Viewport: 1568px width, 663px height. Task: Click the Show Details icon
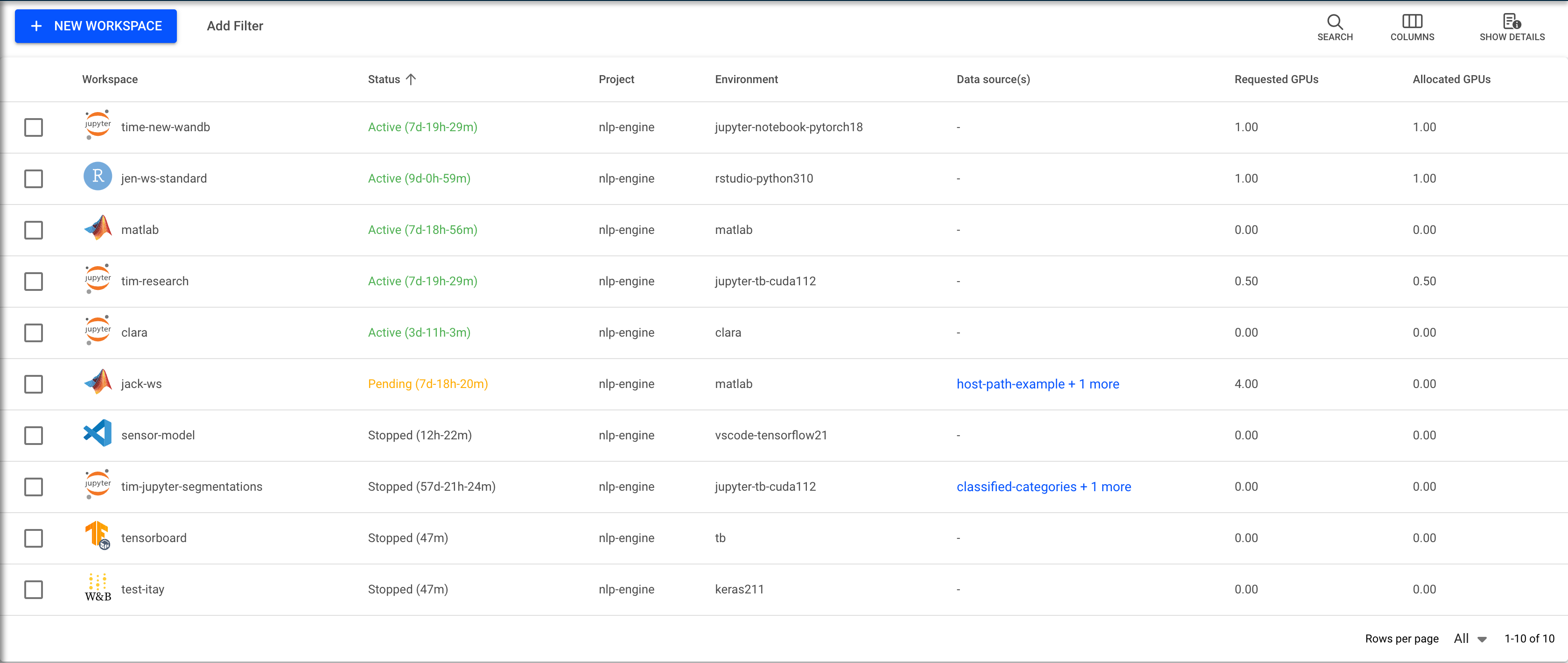[1512, 21]
